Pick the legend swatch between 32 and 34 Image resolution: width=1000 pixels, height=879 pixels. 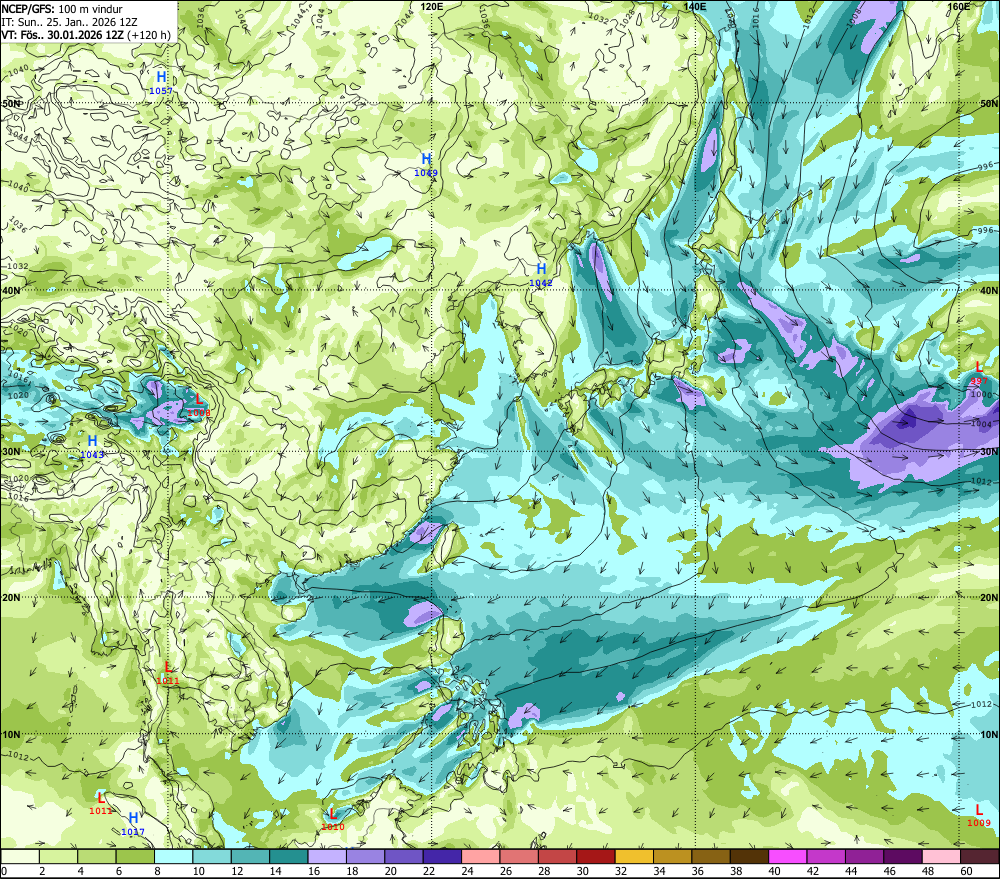click(x=634, y=856)
